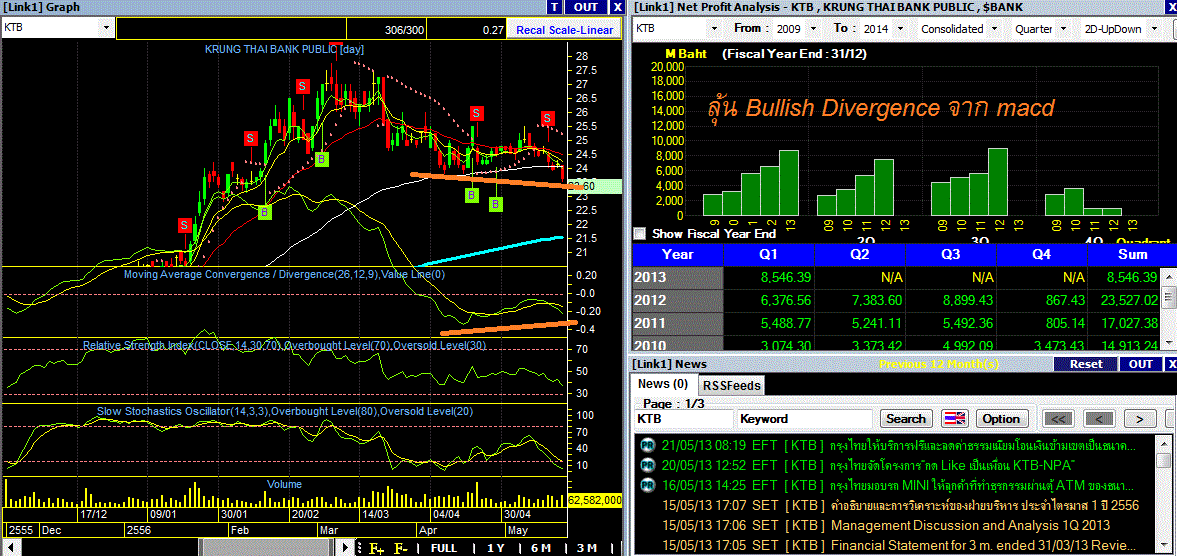Select the FULL time range
The width and height of the screenshot is (1177, 556).
(x=444, y=548)
